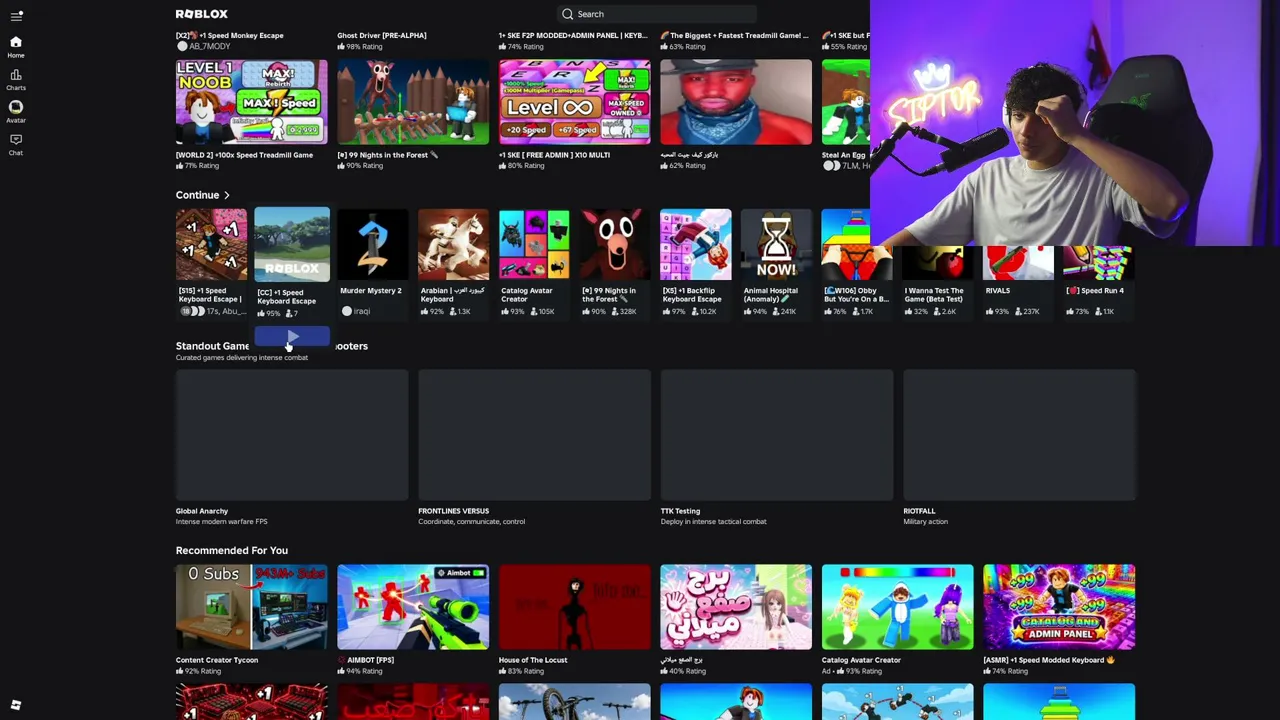Open the Continue section heading
Image resolution: width=1280 pixels, height=720 pixels.
tap(197, 195)
